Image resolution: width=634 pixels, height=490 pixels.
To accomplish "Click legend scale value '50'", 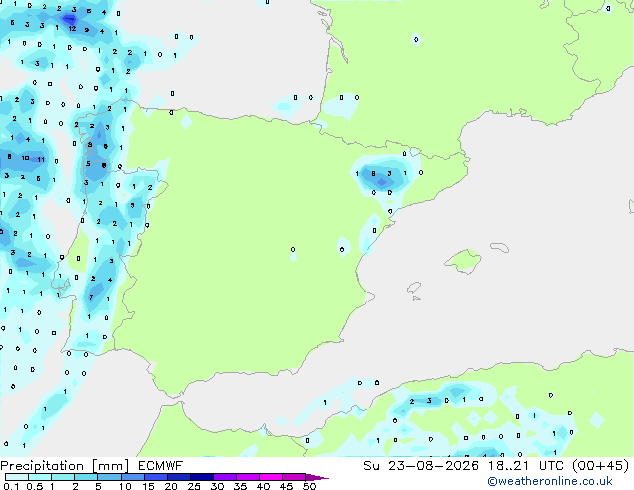I will pyautogui.click(x=309, y=486).
